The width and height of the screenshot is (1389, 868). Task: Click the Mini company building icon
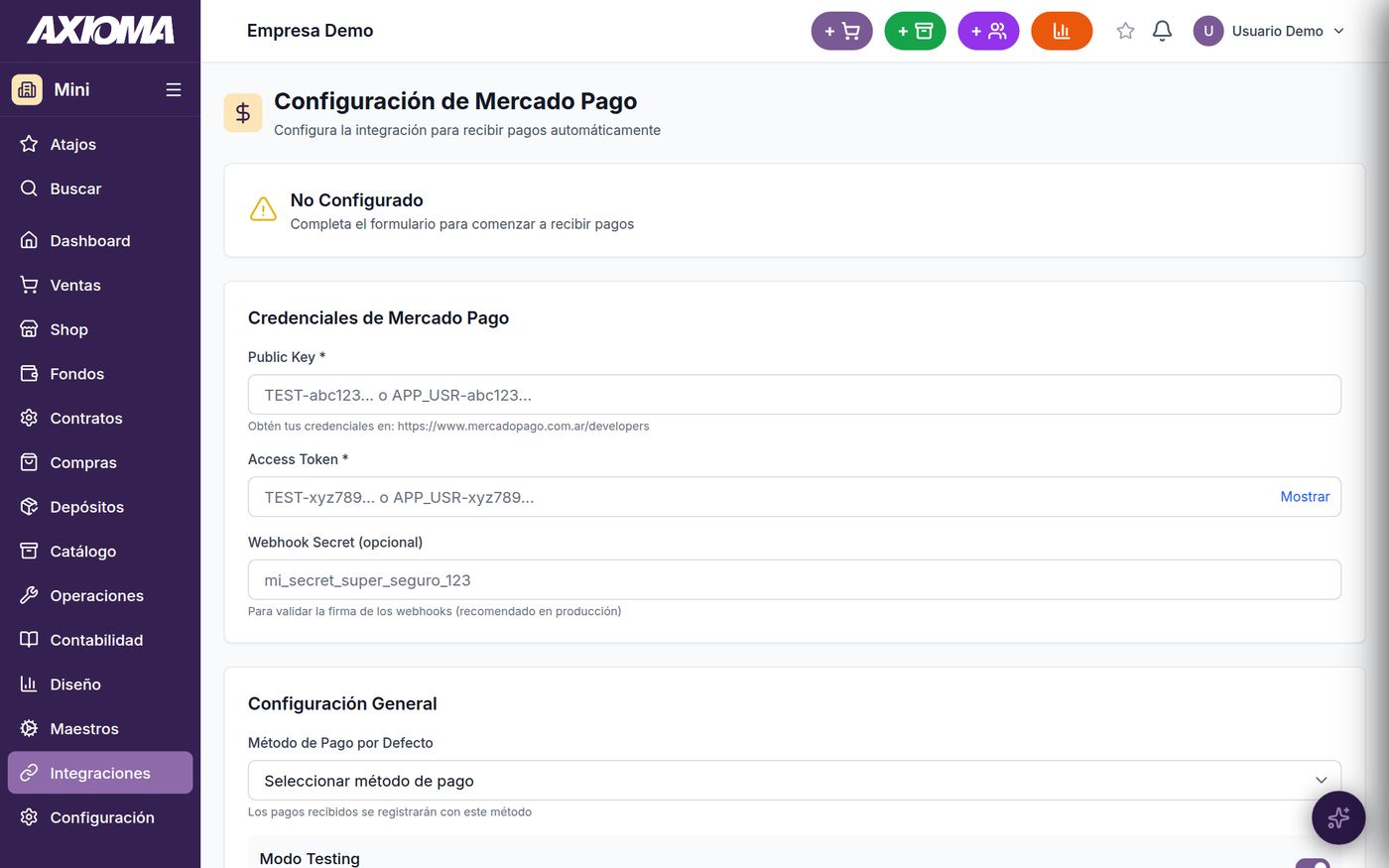coord(27,89)
